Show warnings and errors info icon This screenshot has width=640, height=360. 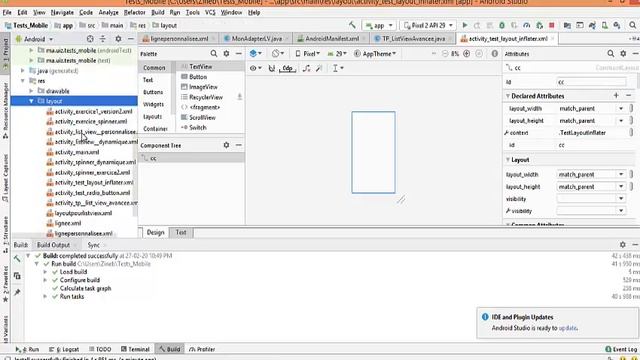(x=494, y=53)
